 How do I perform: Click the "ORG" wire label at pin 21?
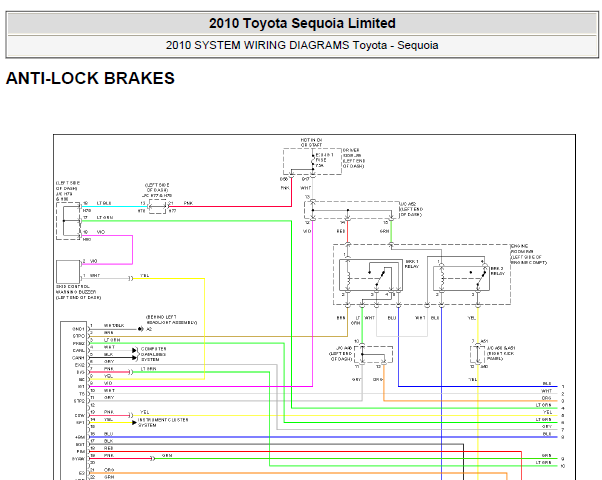click(109, 470)
